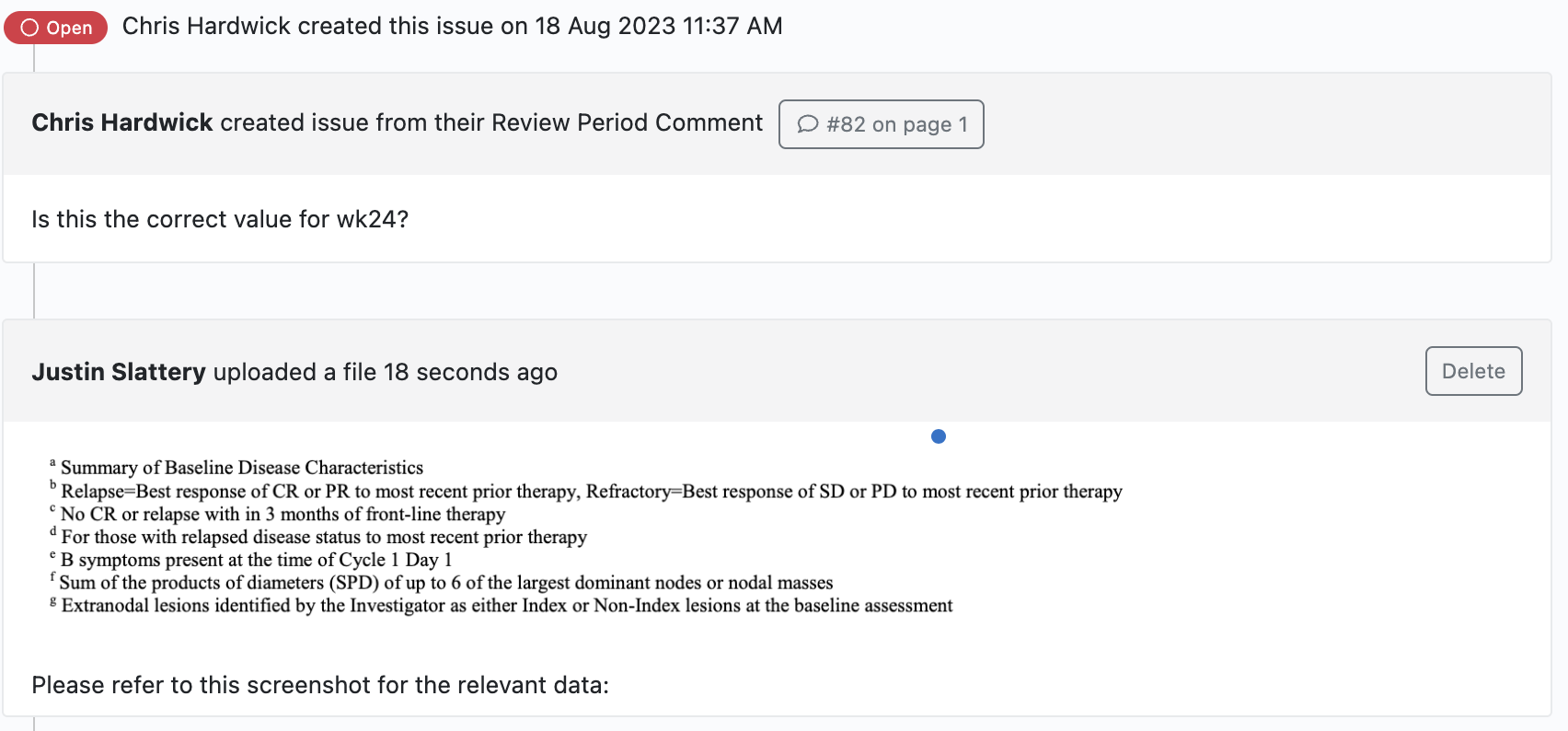Select the SPD footnote line in the uploaded file
This screenshot has height=731, width=1568.
(443, 582)
